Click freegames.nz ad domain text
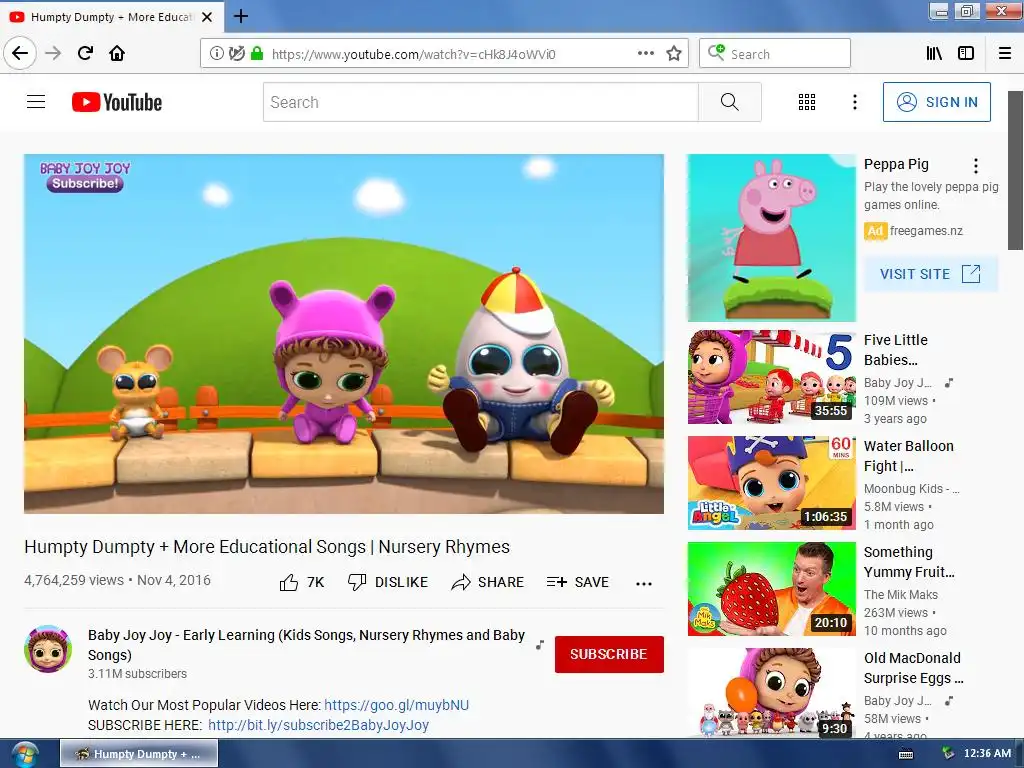 point(926,231)
